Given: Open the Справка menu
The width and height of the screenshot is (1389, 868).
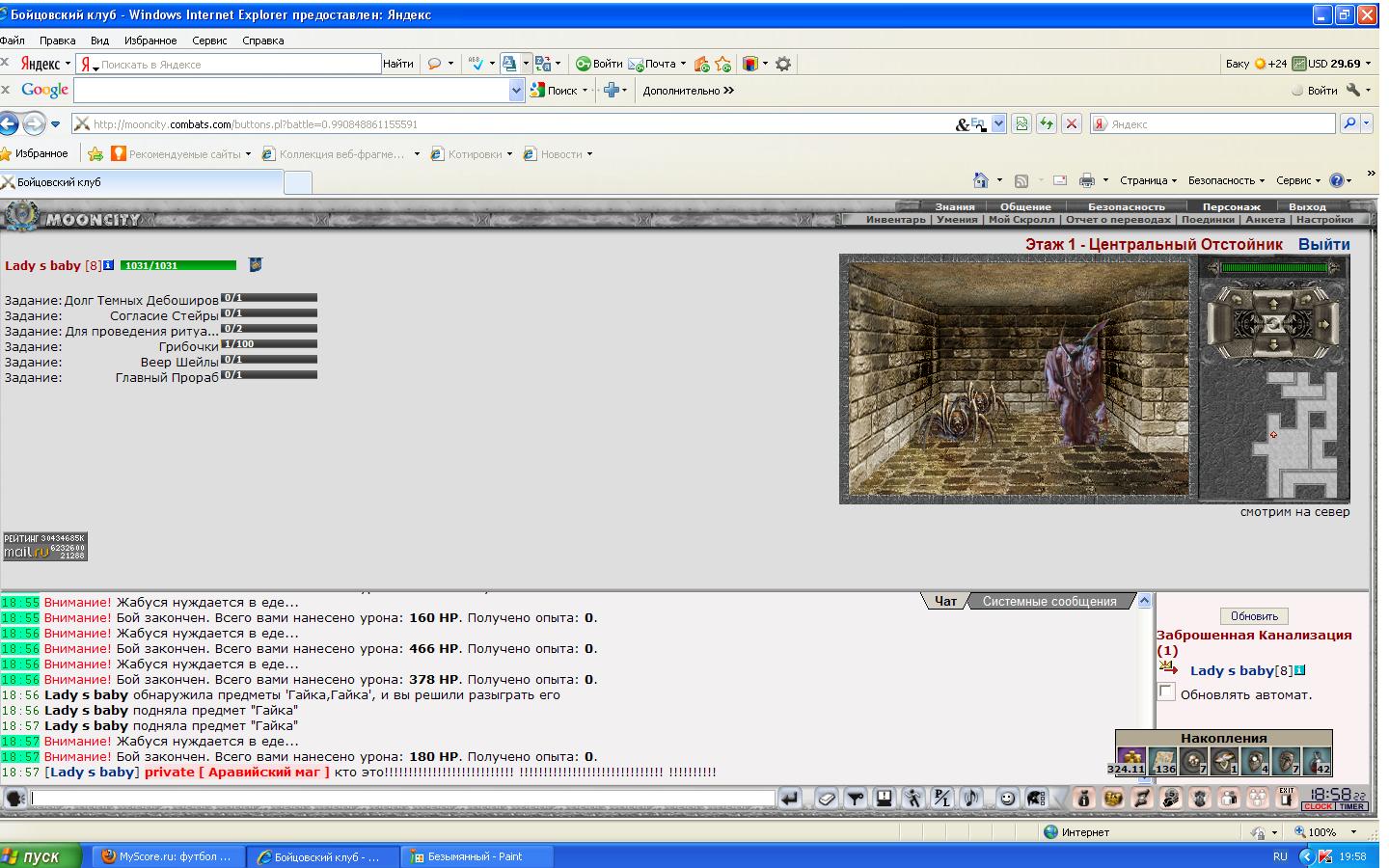Looking at the screenshot, I should click(262, 41).
